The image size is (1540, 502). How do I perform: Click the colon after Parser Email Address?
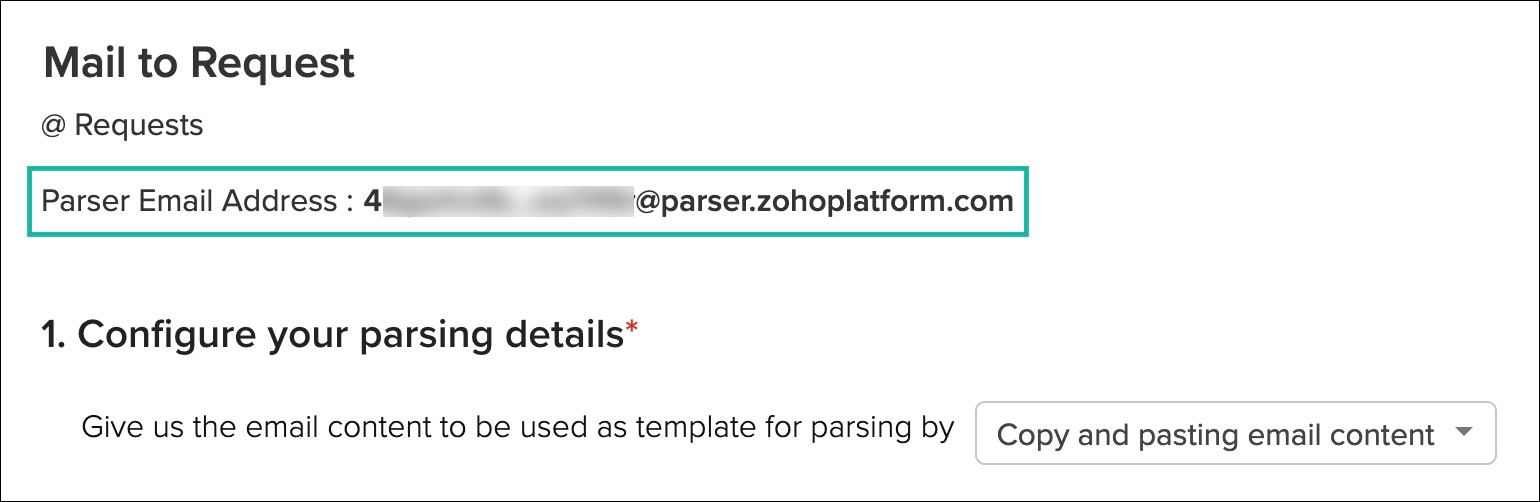point(348,202)
